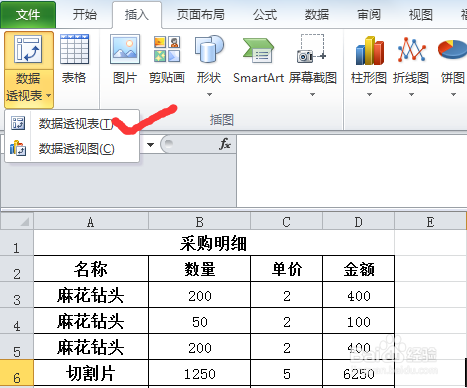Switch to the 公式 tab

[265, 15]
